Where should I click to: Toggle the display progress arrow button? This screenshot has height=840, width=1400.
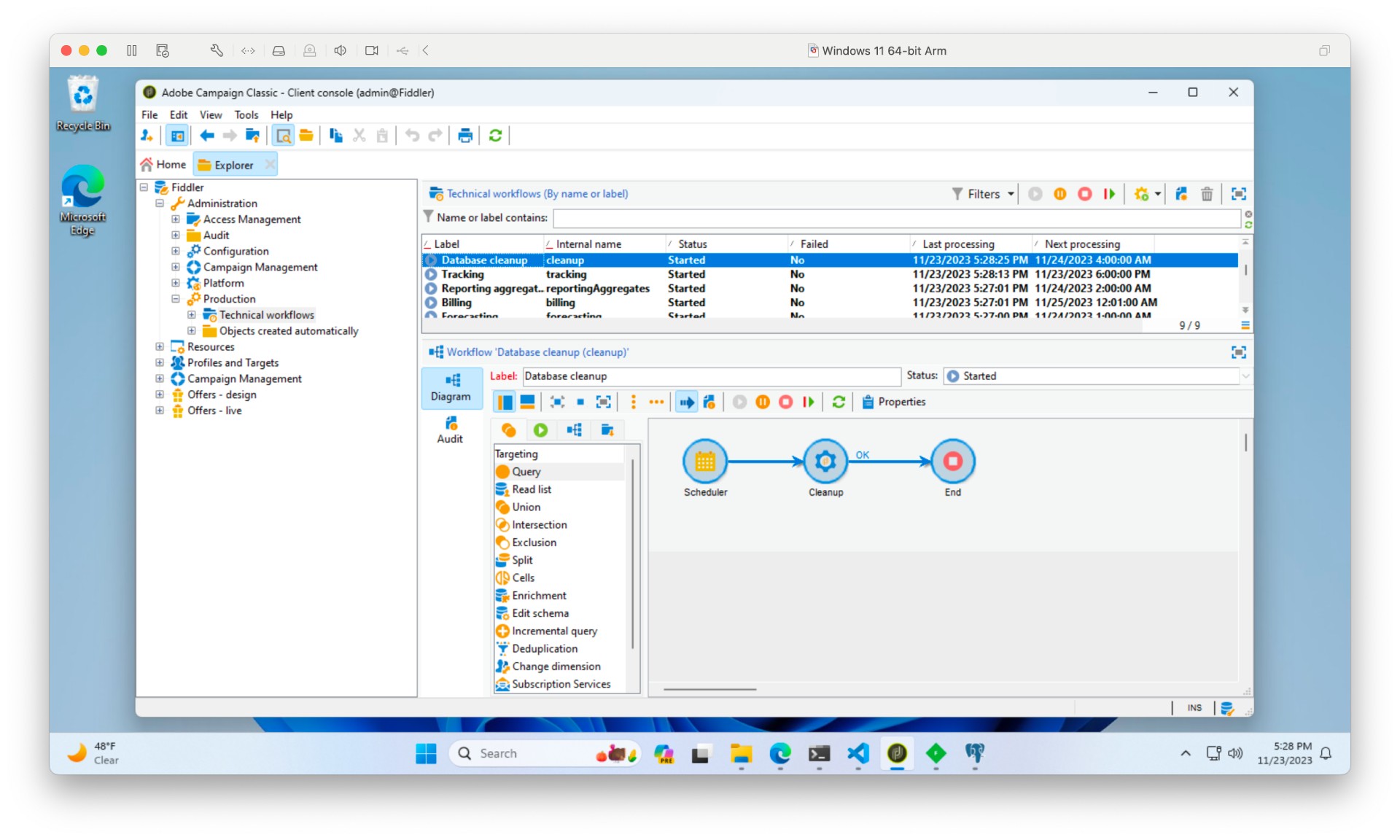point(686,402)
